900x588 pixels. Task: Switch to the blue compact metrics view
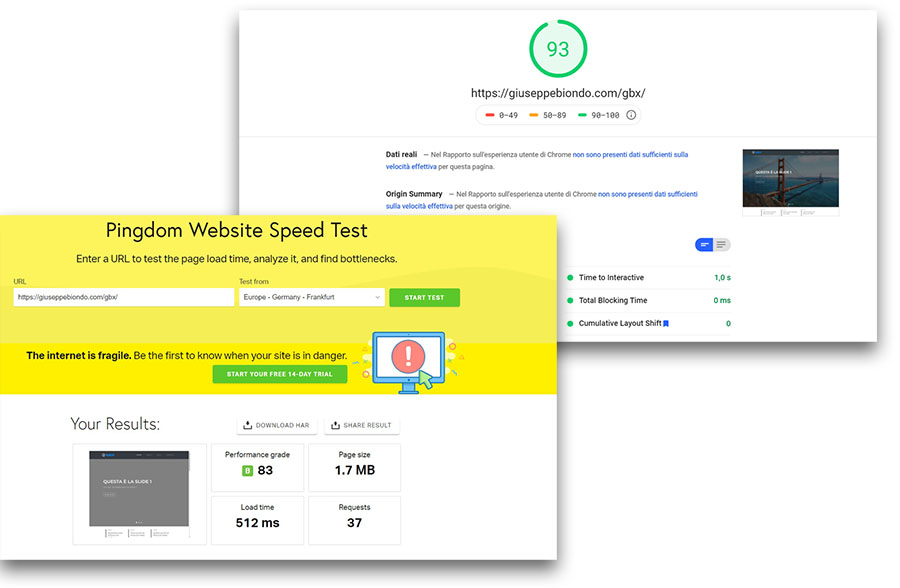pos(704,245)
